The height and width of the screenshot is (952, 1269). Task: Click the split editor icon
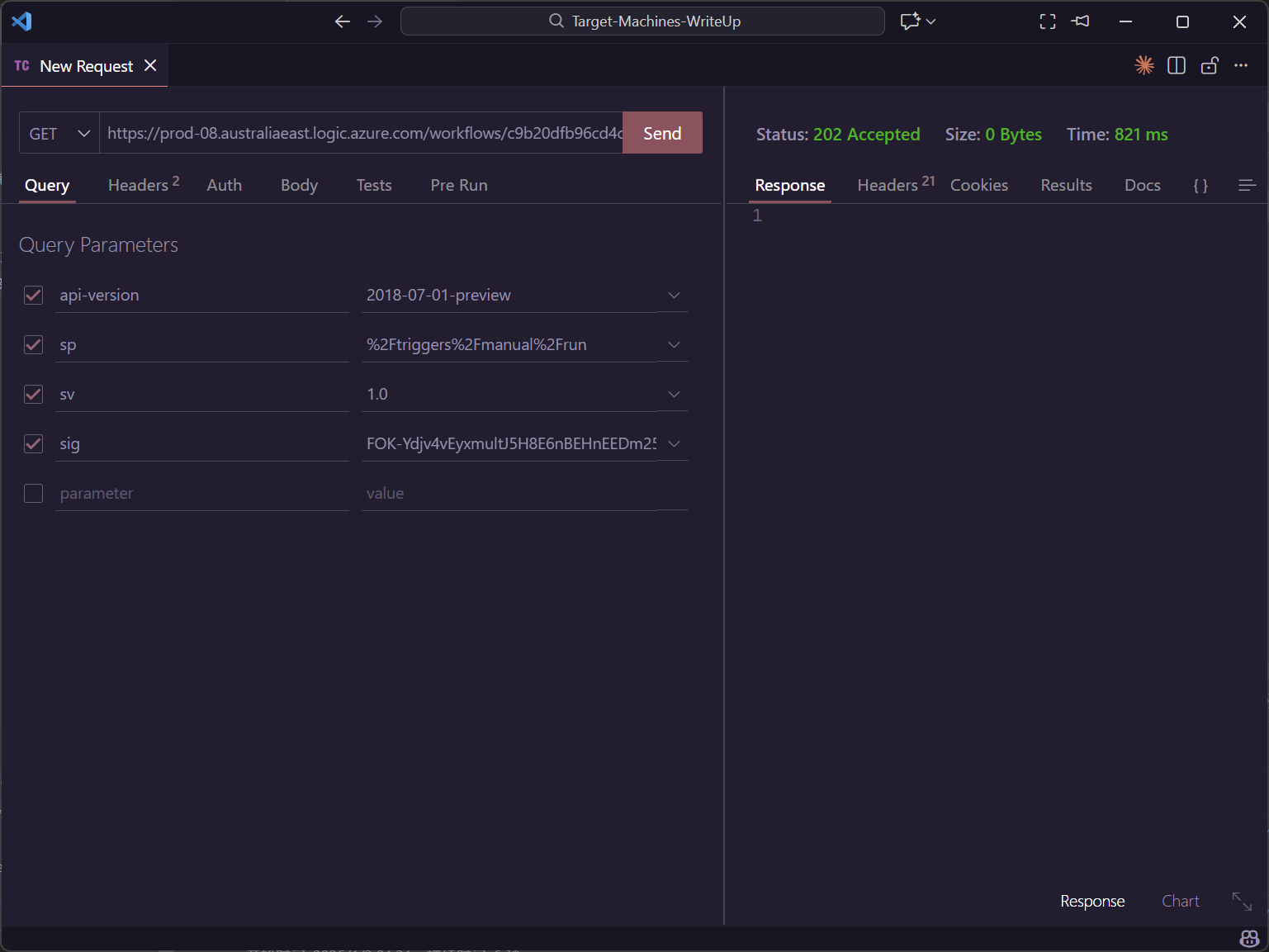coord(1177,65)
